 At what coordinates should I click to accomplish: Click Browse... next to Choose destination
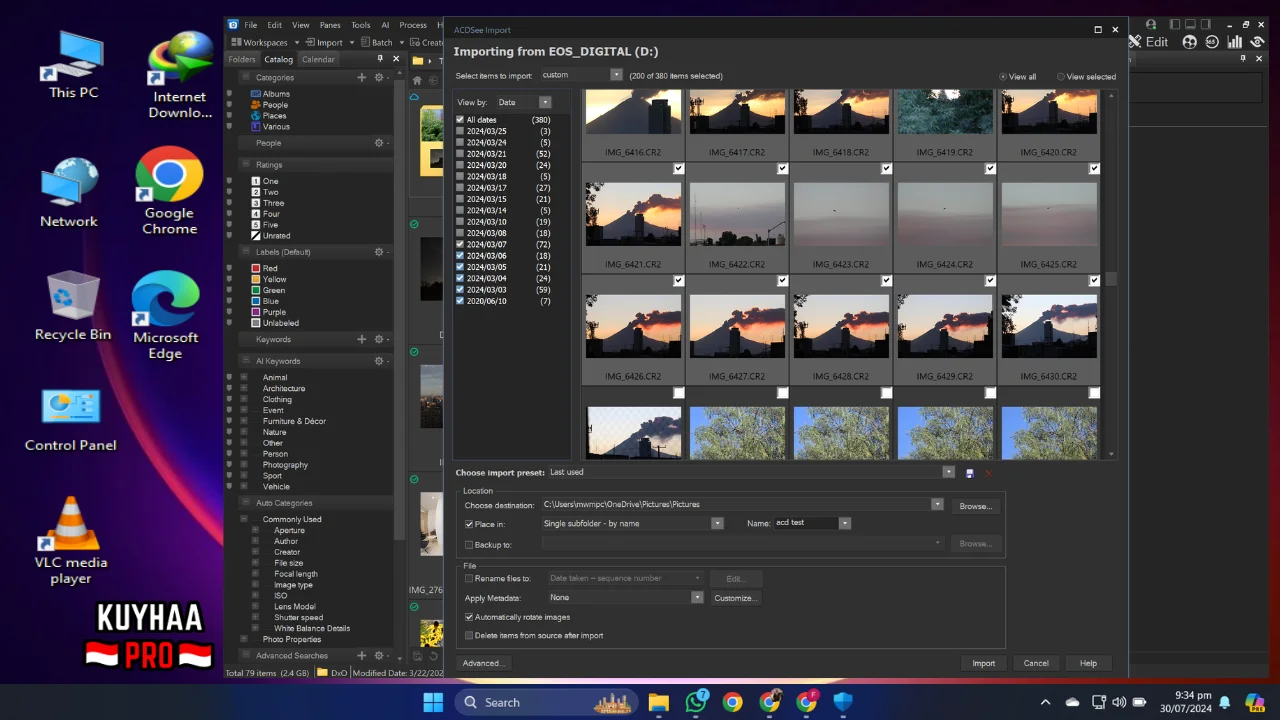point(976,506)
